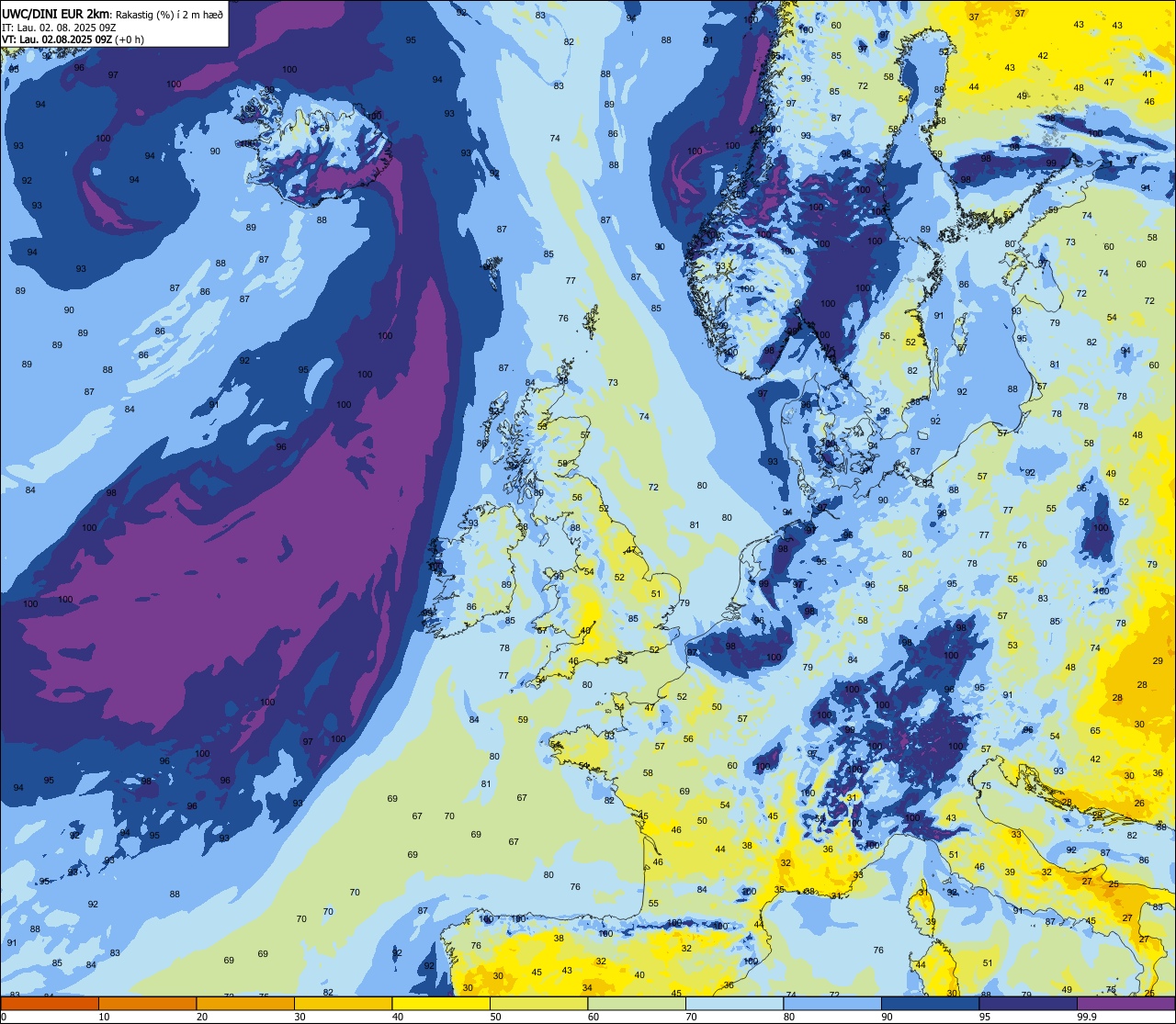This screenshot has width=1176, height=1024.
Task: Click the golden 30–40 legend segment
Action: click(343, 1003)
